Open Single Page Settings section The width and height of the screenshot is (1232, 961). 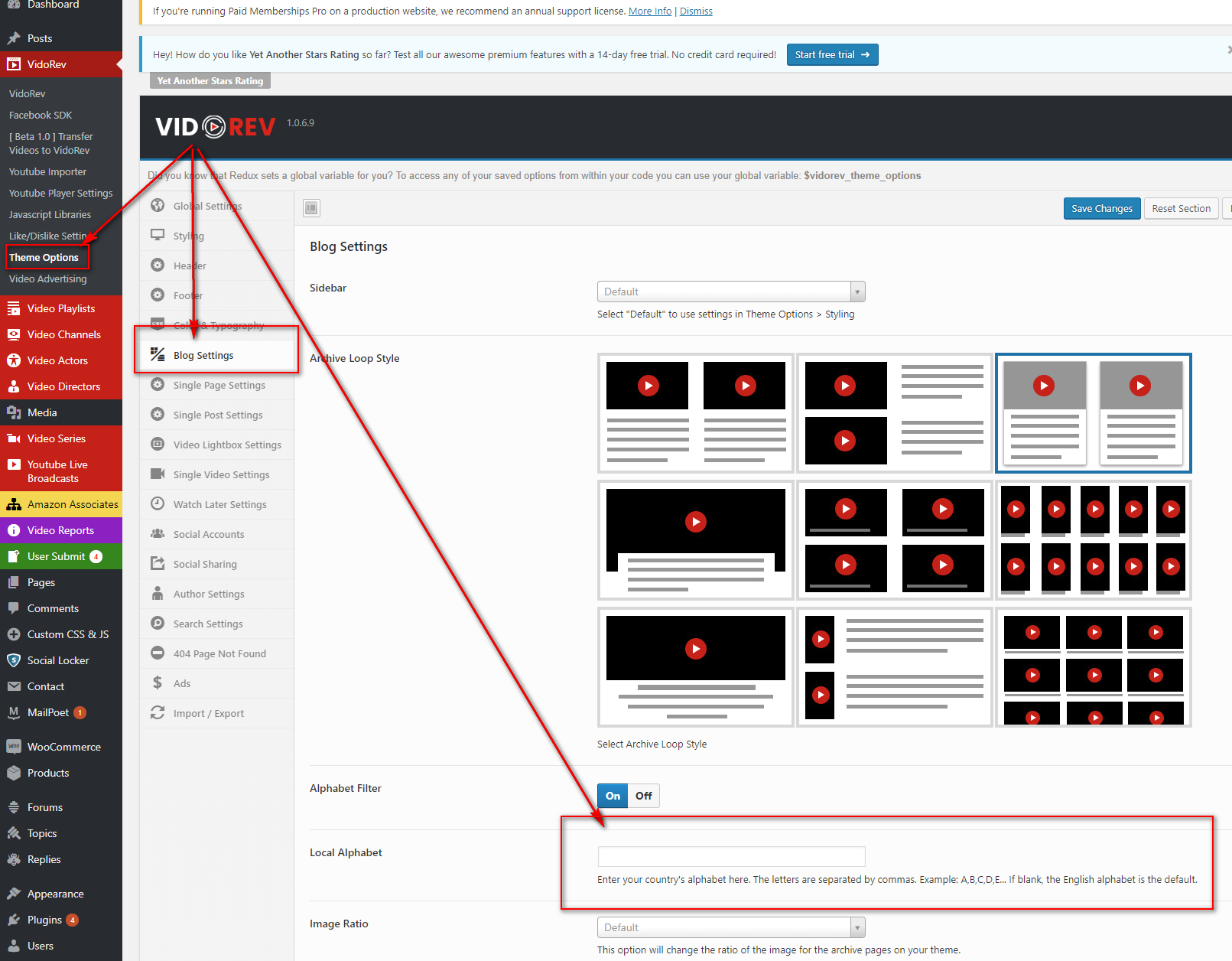[x=219, y=385]
